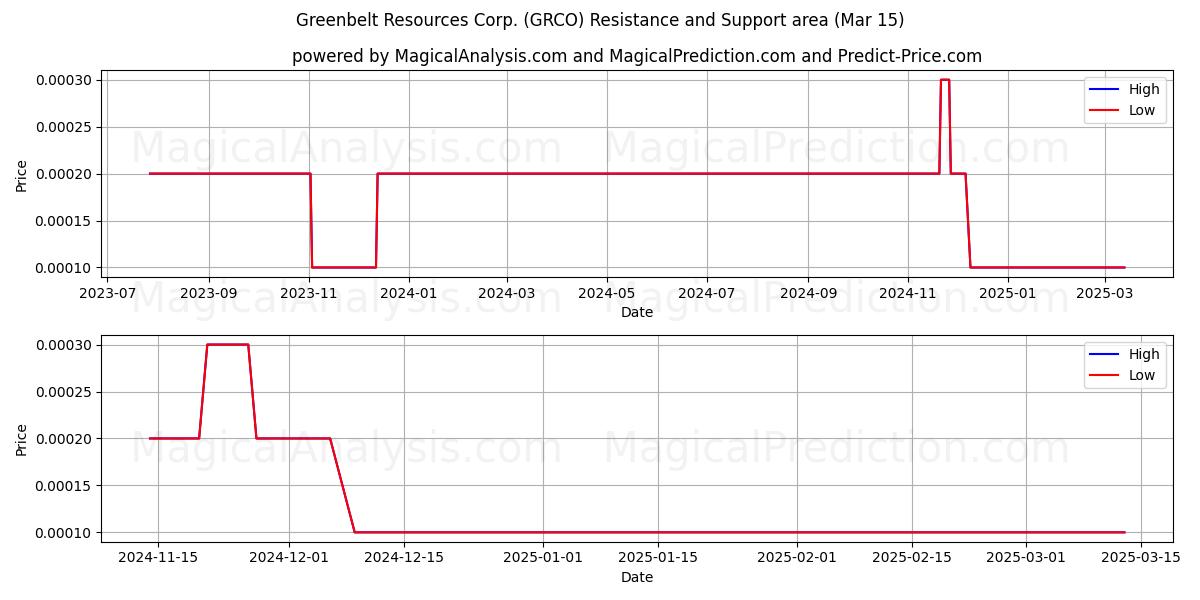The height and width of the screenshot is (600, 1200).
Task: Click bottom chart y-axis label 0.00030
Action: tap(63, 345)
